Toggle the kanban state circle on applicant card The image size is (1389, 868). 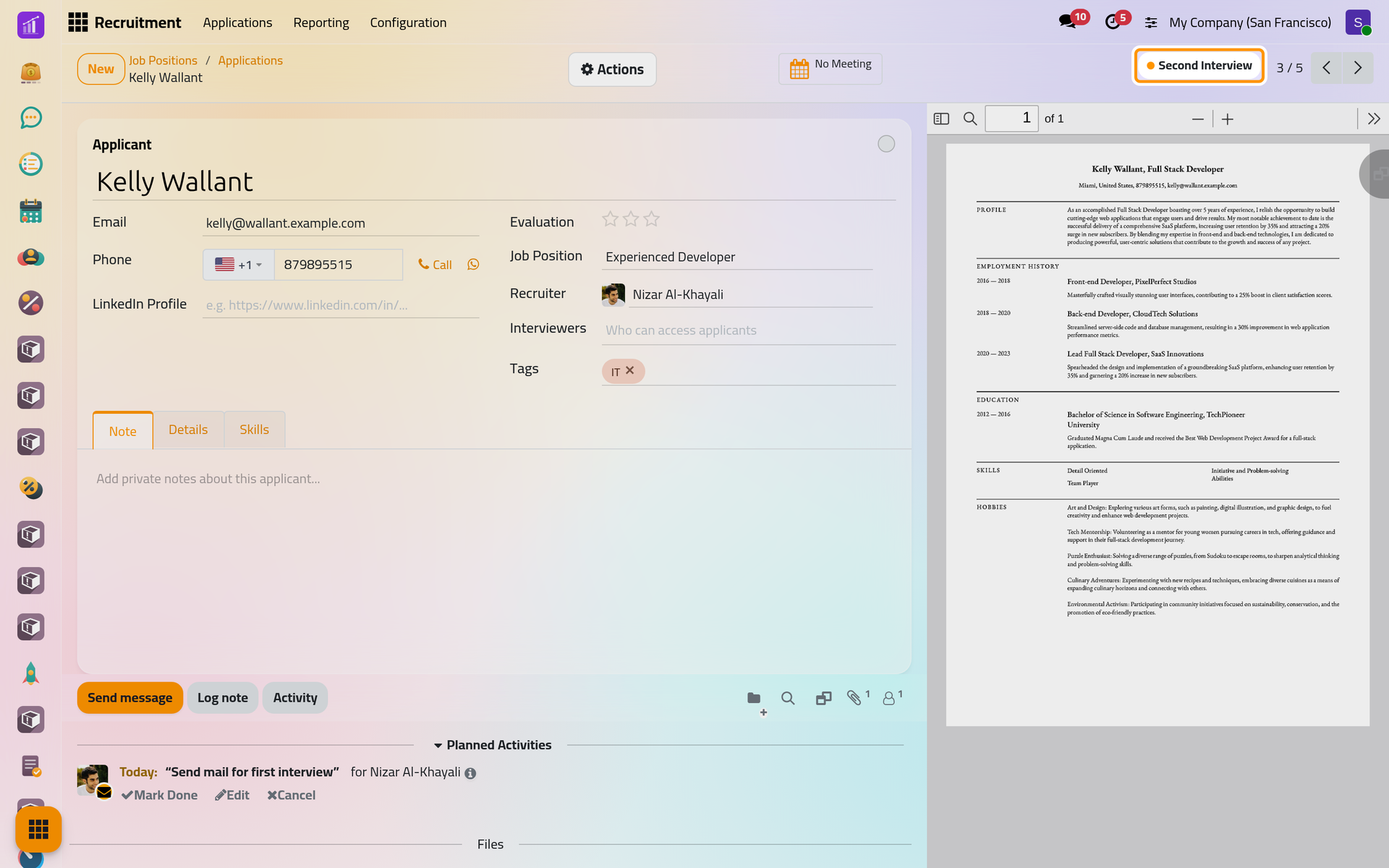pos(886,144)
